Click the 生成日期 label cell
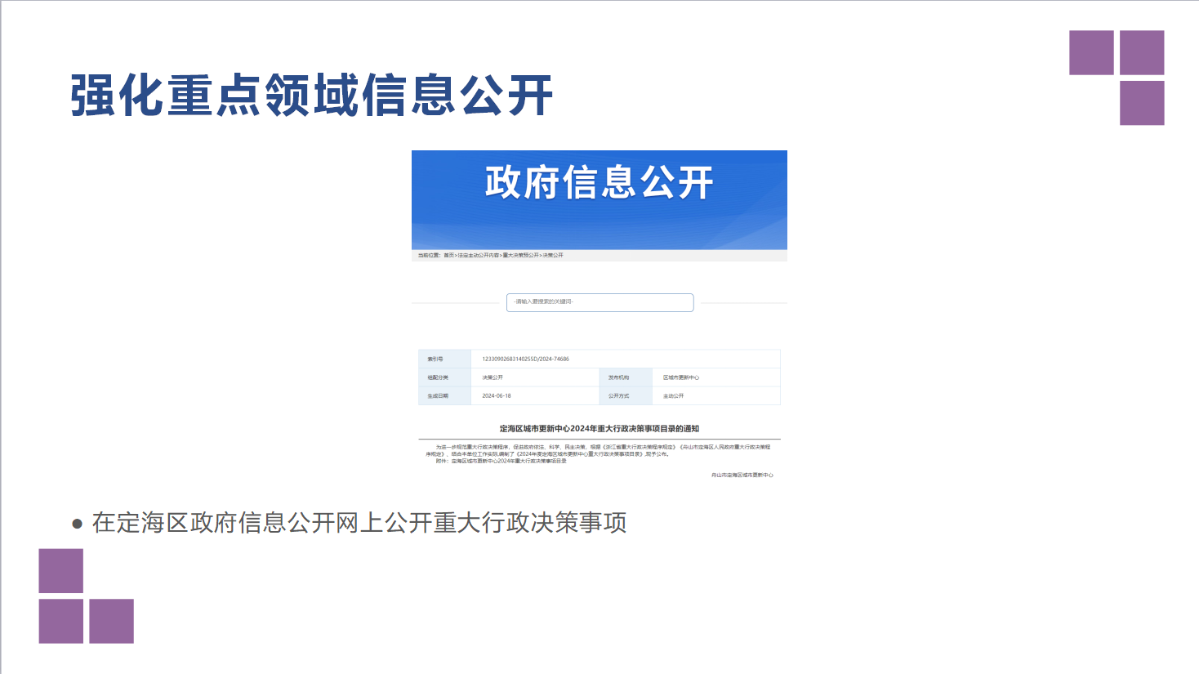1199x674 pixels. 438,396
